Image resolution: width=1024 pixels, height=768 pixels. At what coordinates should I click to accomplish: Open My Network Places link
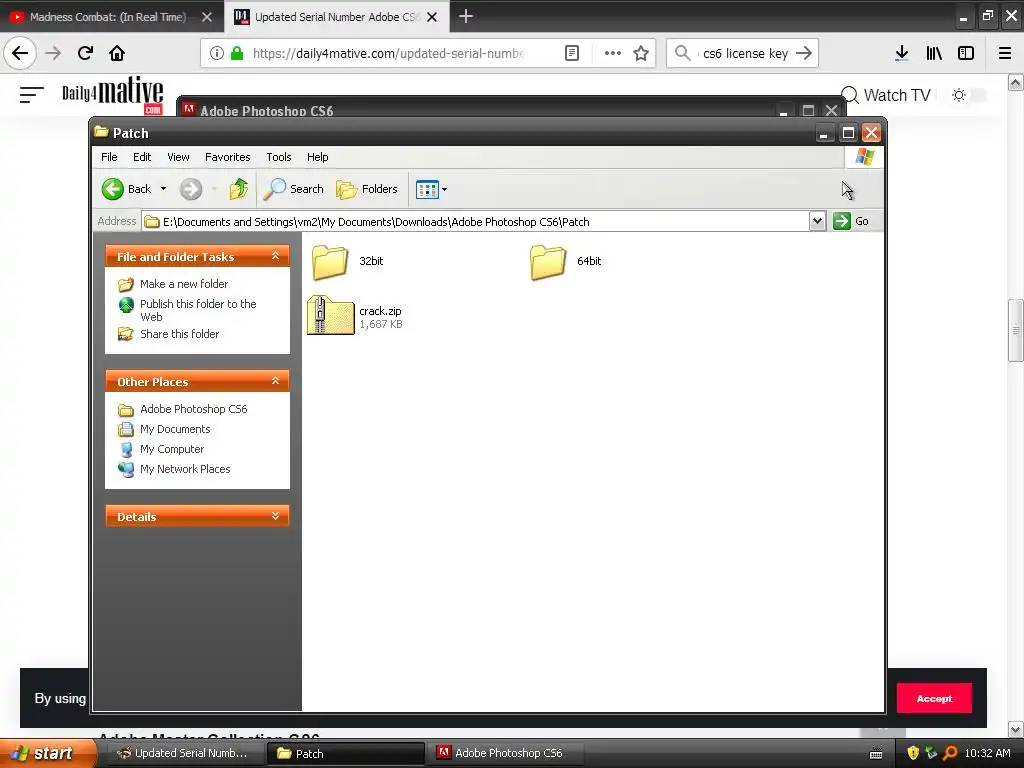coord(185,470)
